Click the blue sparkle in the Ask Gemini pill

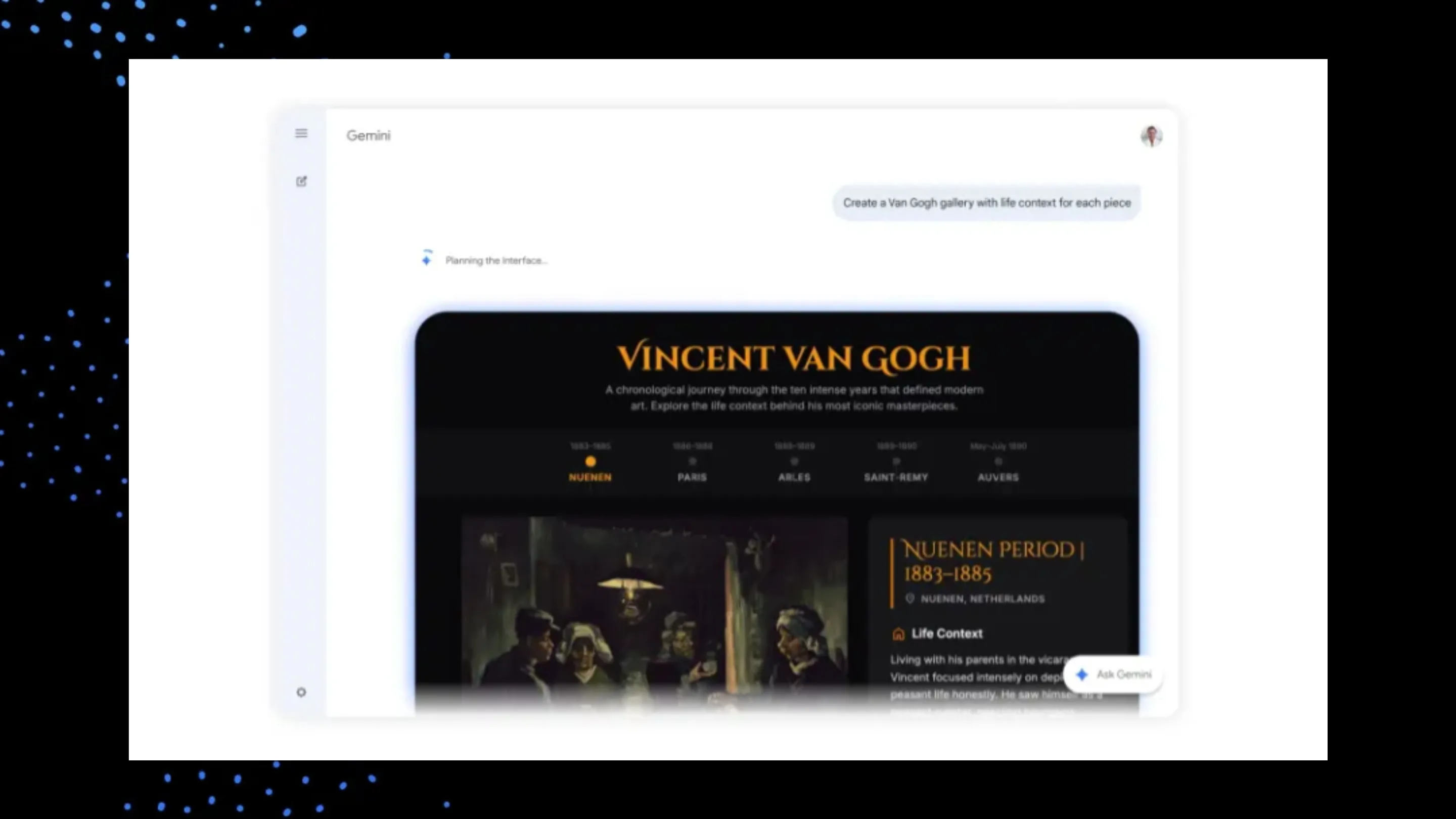[1081, 674]
